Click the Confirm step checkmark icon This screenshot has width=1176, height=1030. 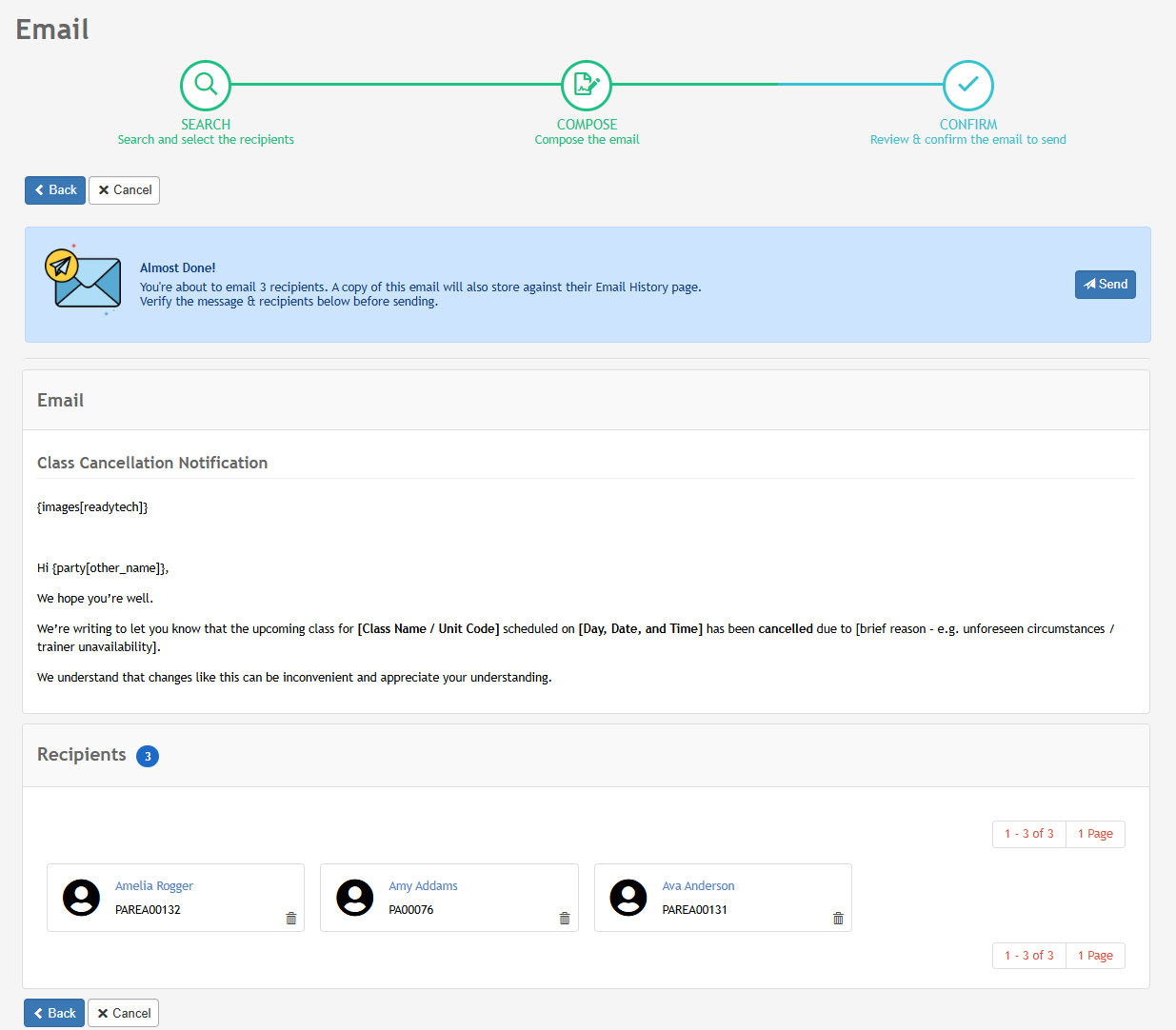coord(968,85)
